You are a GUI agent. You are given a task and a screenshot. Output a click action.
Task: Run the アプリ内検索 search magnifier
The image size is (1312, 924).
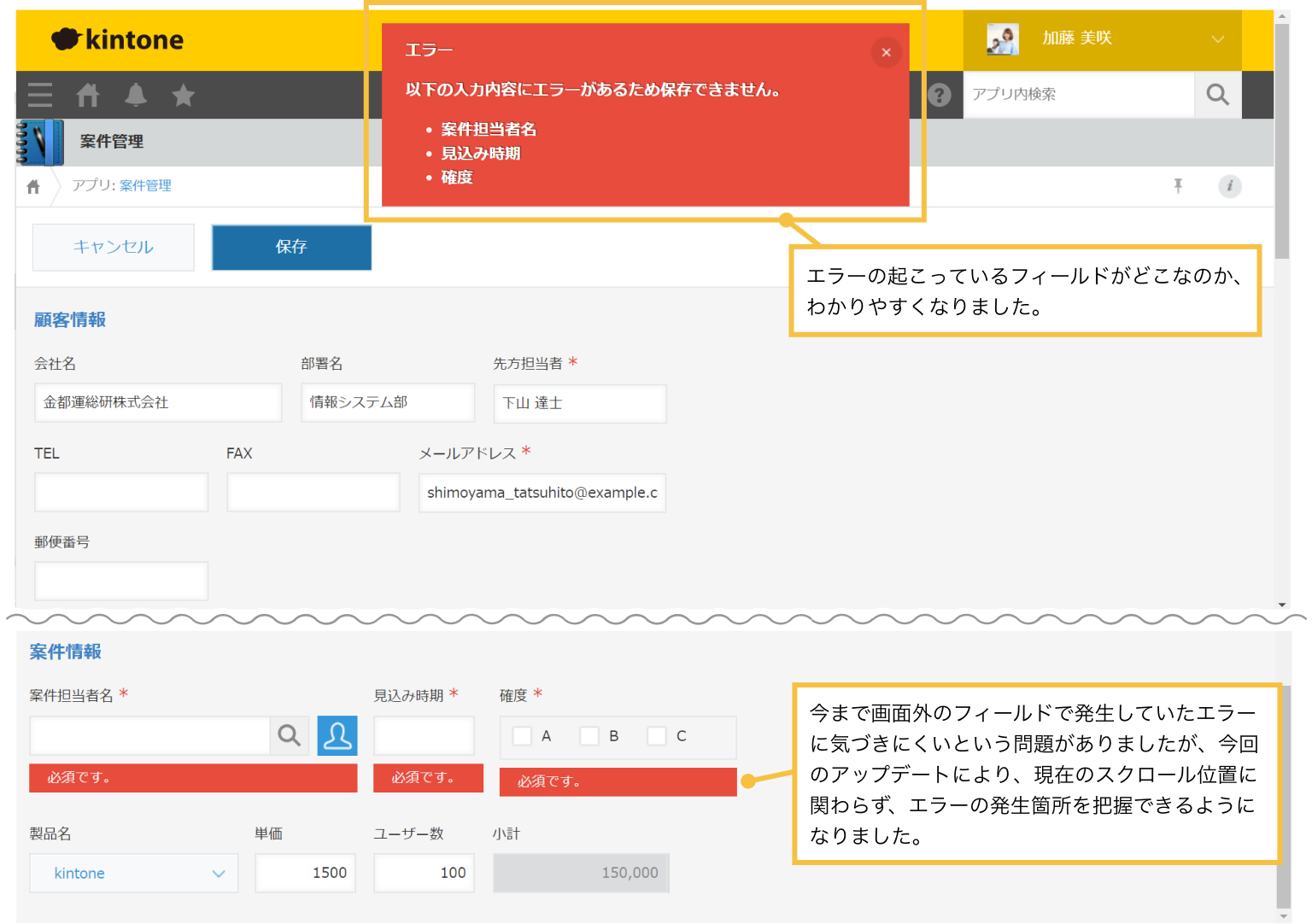[1217, 95]
